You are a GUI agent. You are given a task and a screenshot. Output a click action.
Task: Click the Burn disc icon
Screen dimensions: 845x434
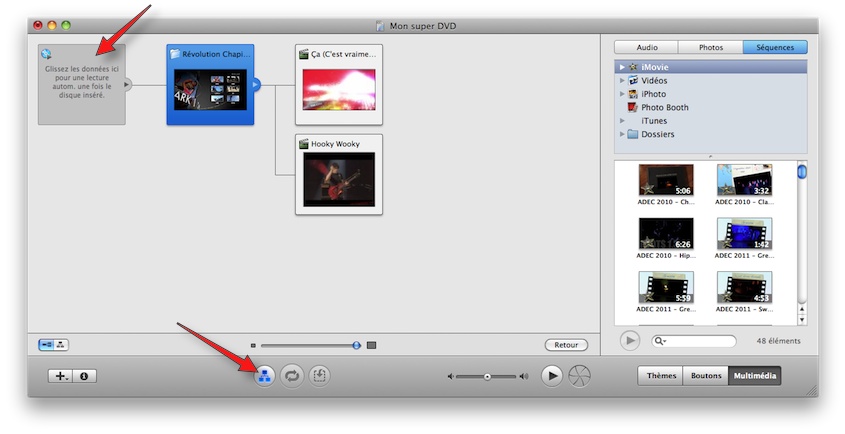click(x=580, y=376)
